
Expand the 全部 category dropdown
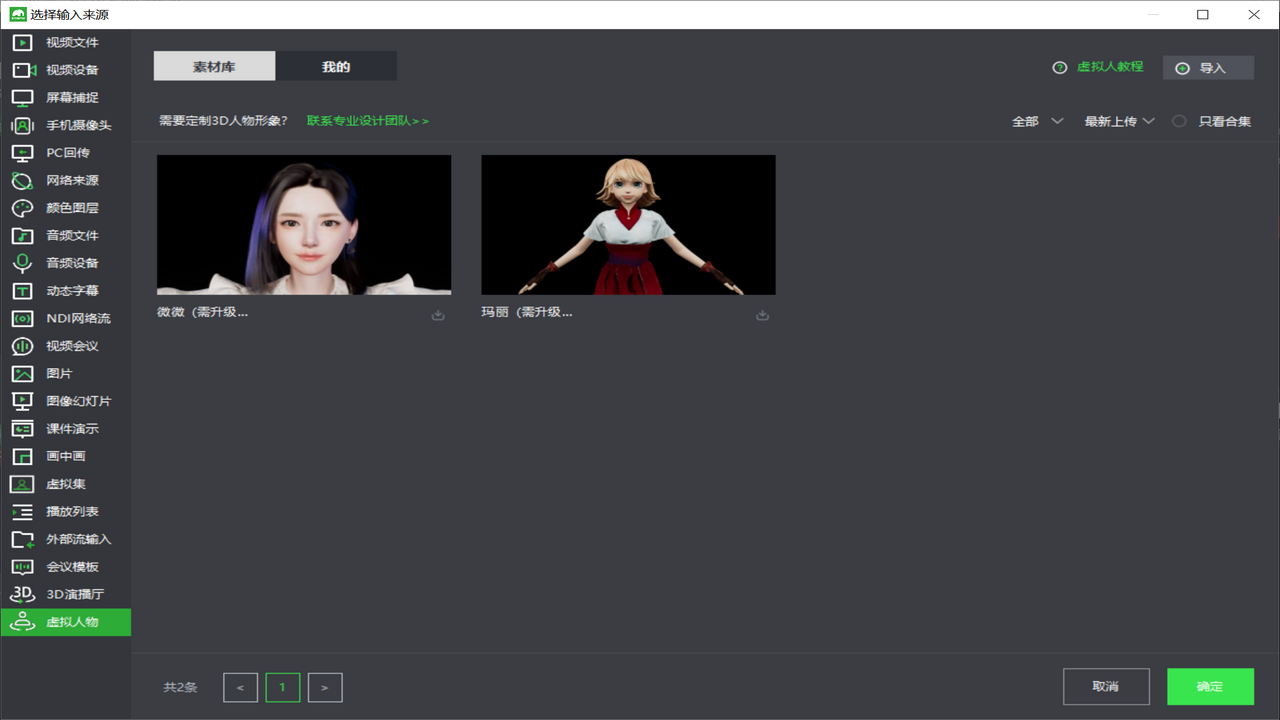click(x=1038, y=121)
